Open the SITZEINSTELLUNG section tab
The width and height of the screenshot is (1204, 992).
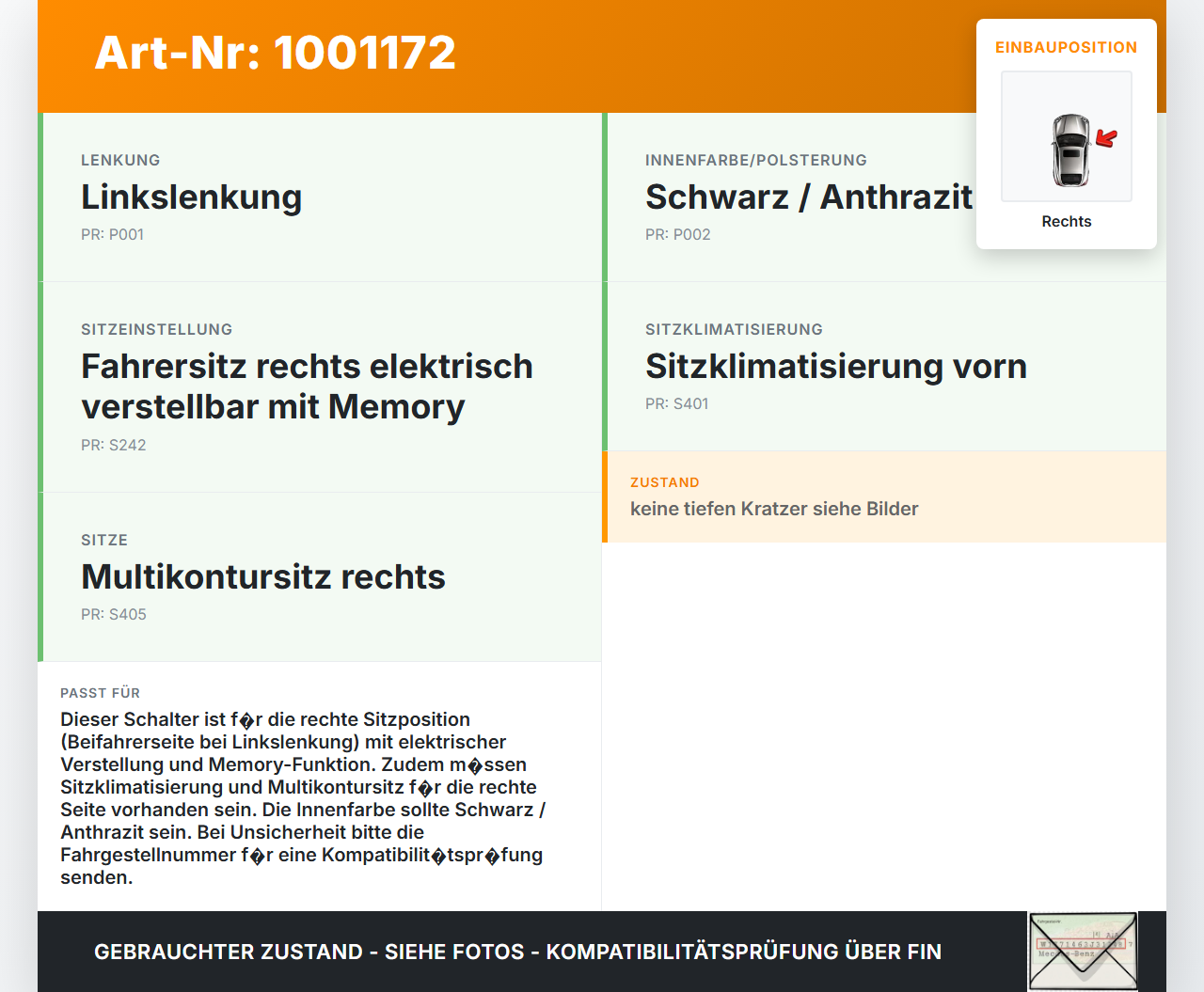(156, 329)
